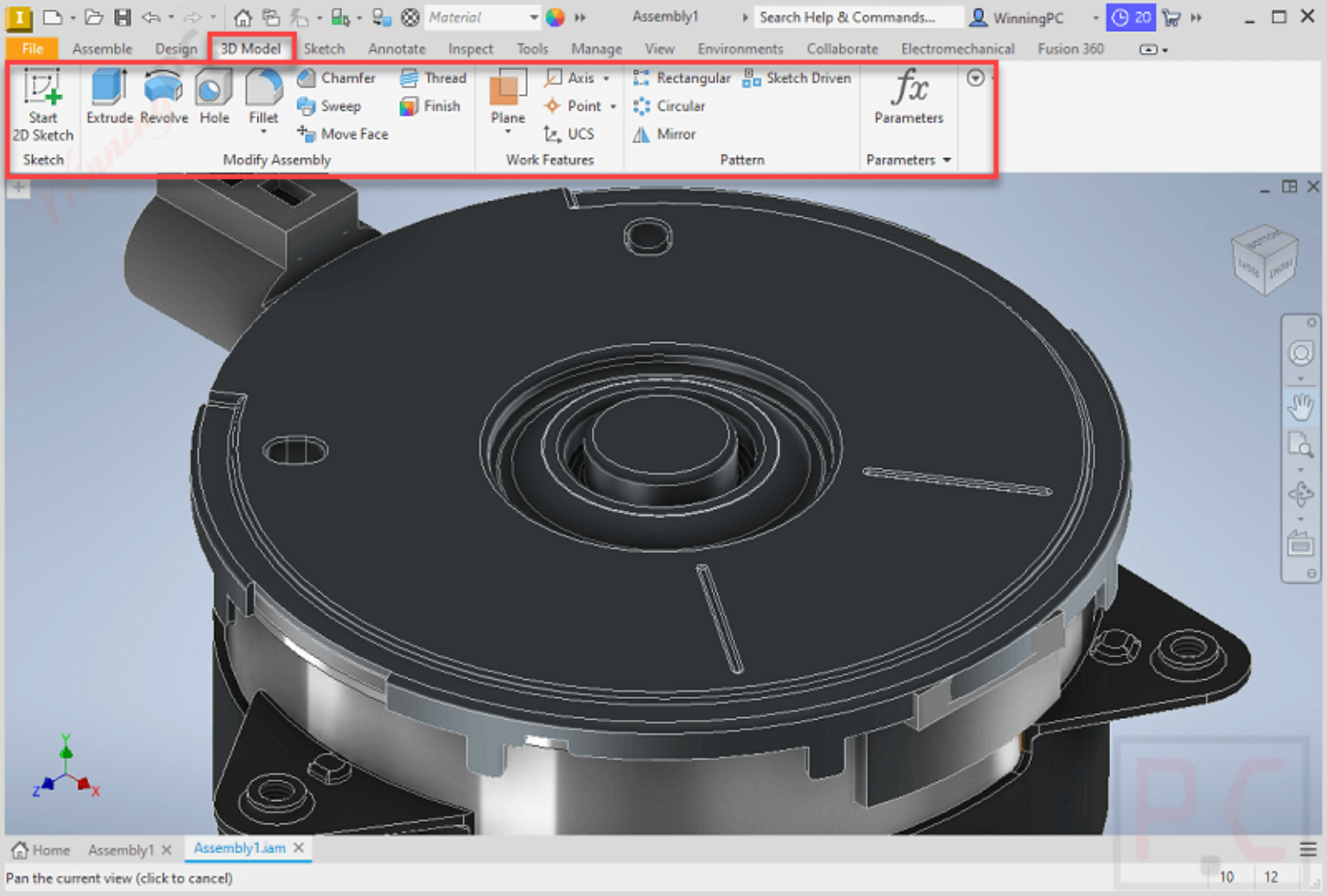
Task: Open the Assemble ribbon tab
Action: [102, 49]
